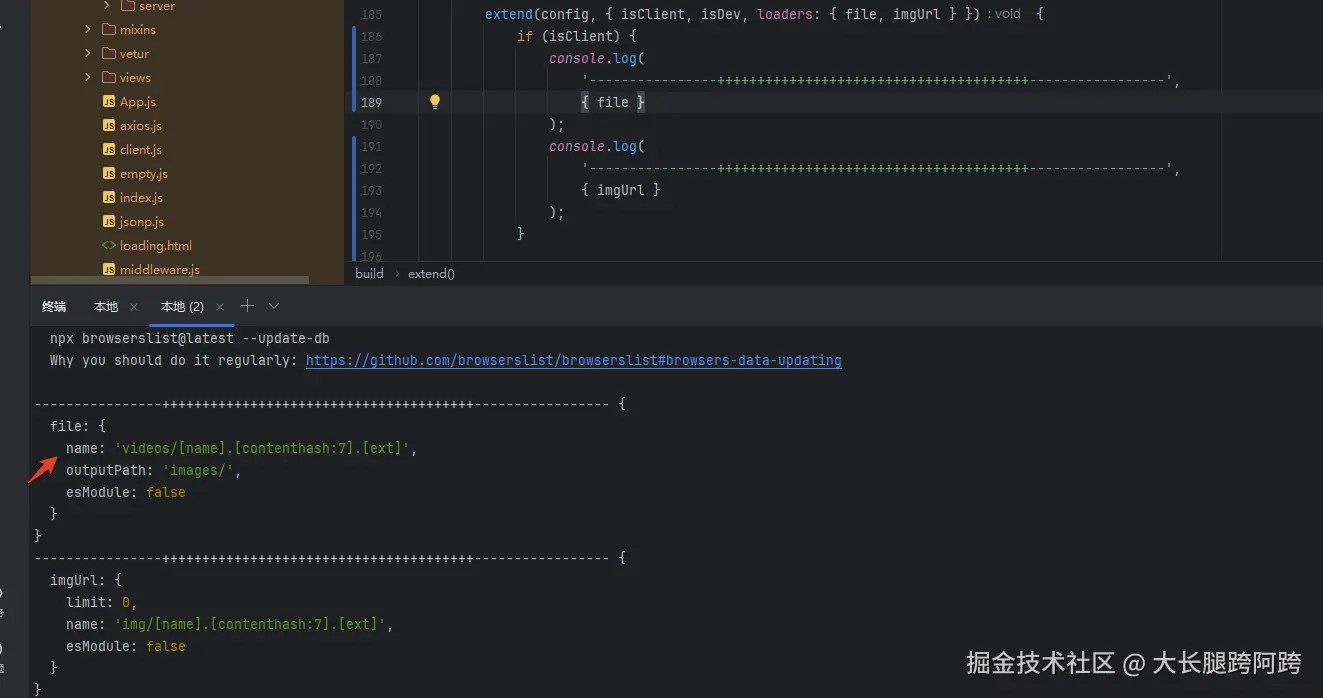Click the JS file icon beside jsonp.js

click(x=109, y=222)
